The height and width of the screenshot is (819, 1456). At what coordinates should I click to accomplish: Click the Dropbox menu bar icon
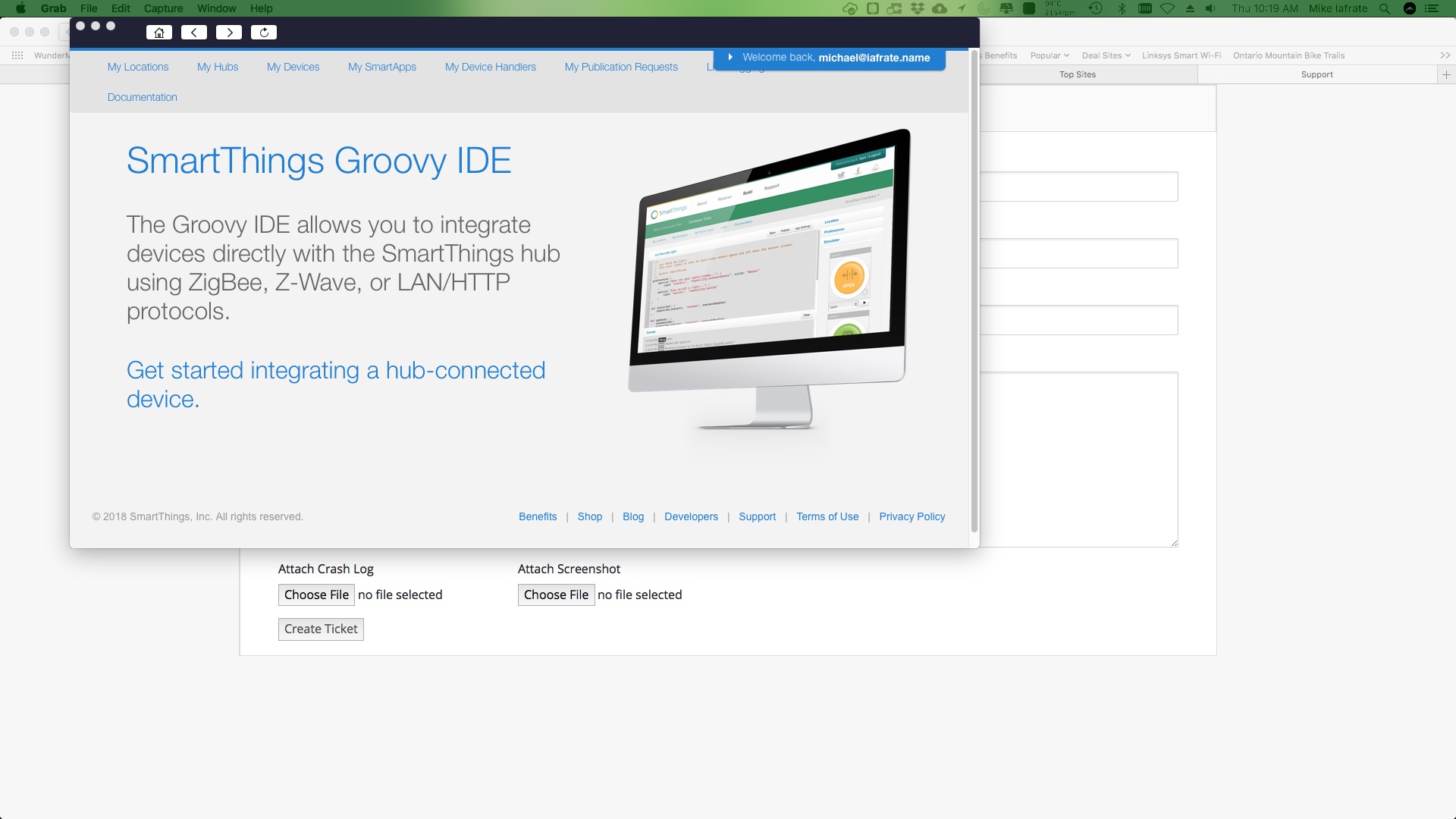coord(918,8)
